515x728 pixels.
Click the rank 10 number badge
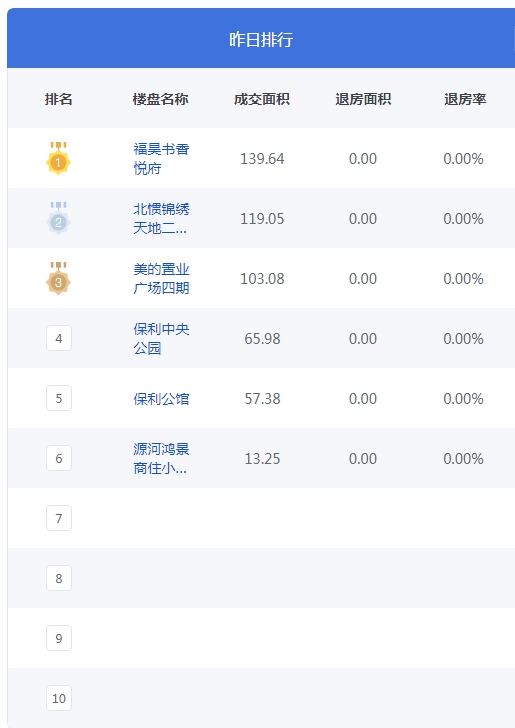coord(59,698)
